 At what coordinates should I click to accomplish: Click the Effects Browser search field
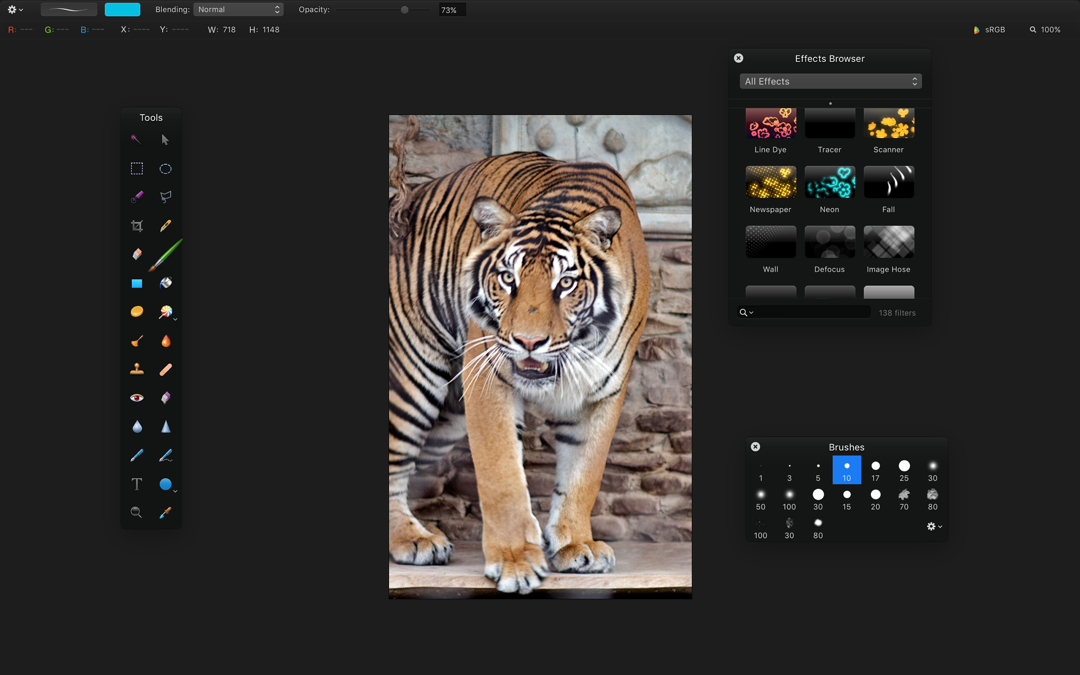[x=804, y=313]
